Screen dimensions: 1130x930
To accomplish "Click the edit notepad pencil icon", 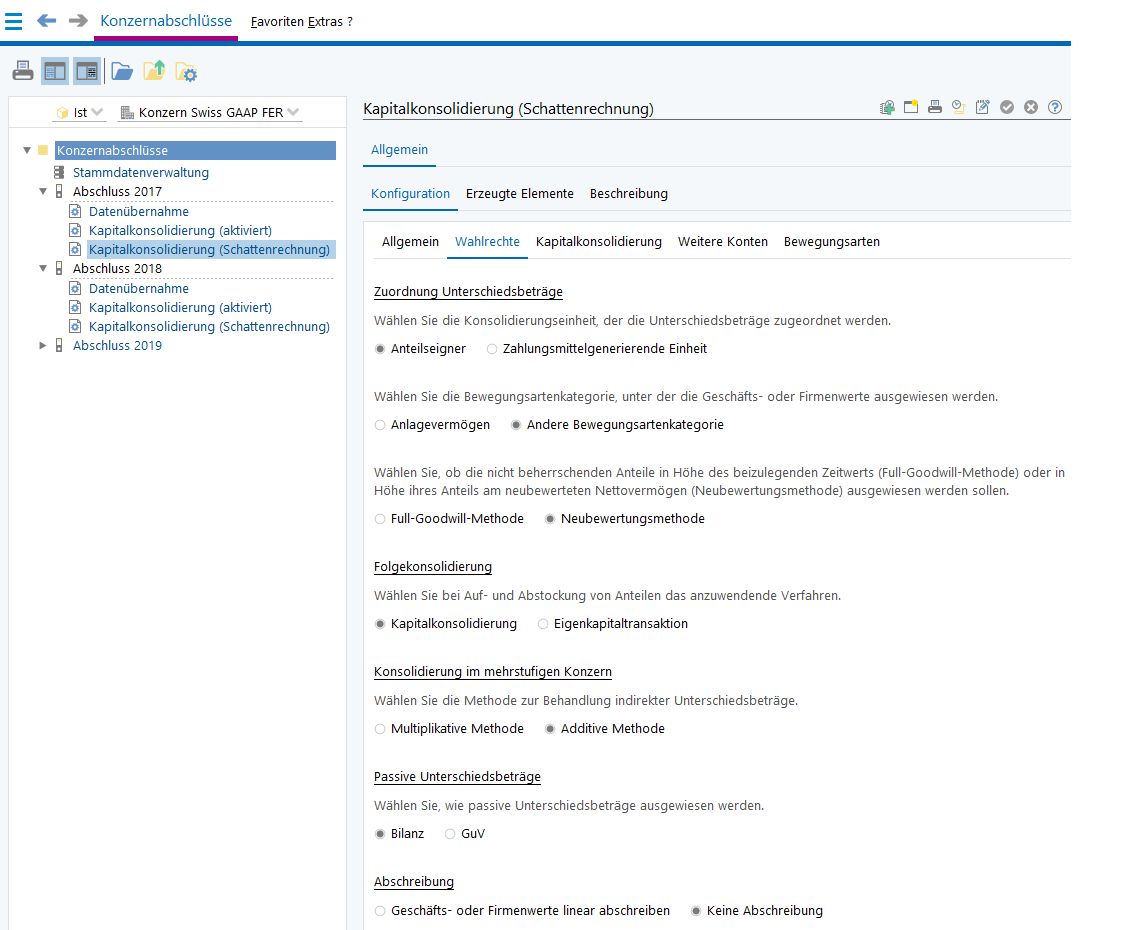I will pos(982,107).
